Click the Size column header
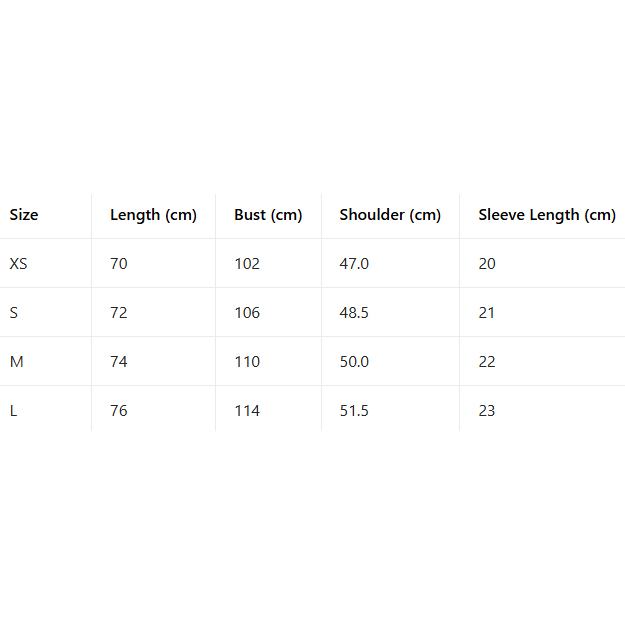Viewport: 625px width, 625px height. (x=24, y=215)
